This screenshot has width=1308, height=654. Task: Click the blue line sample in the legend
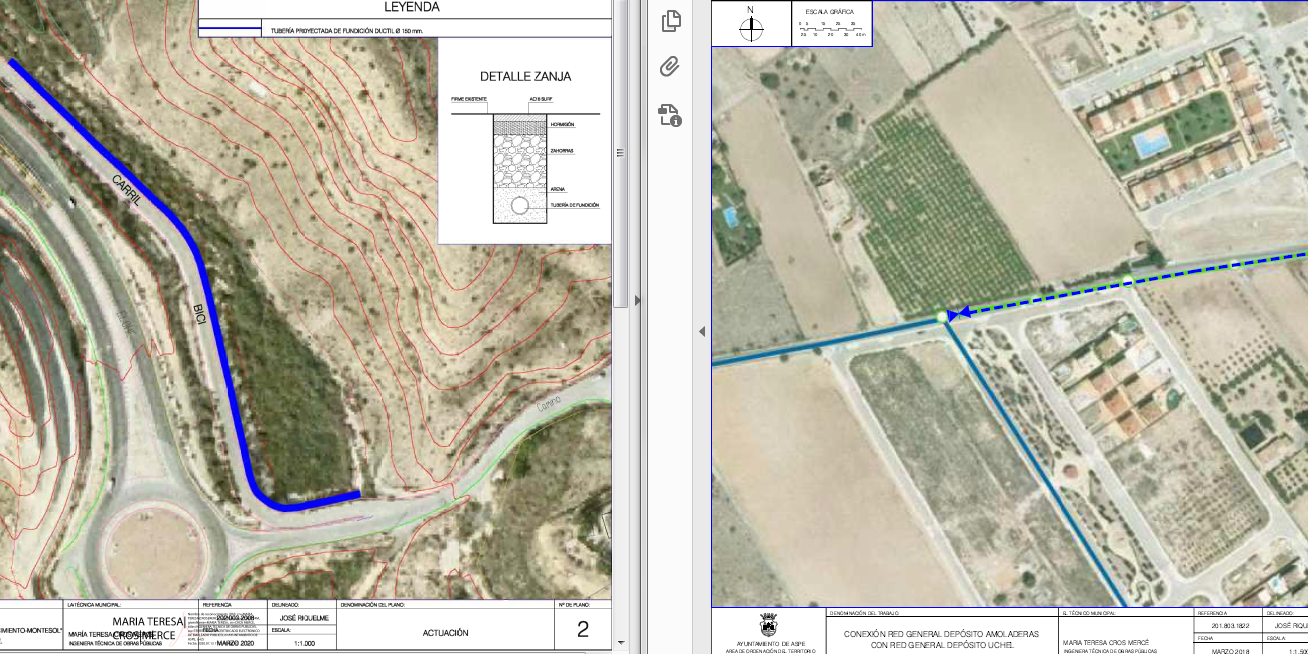231,31
